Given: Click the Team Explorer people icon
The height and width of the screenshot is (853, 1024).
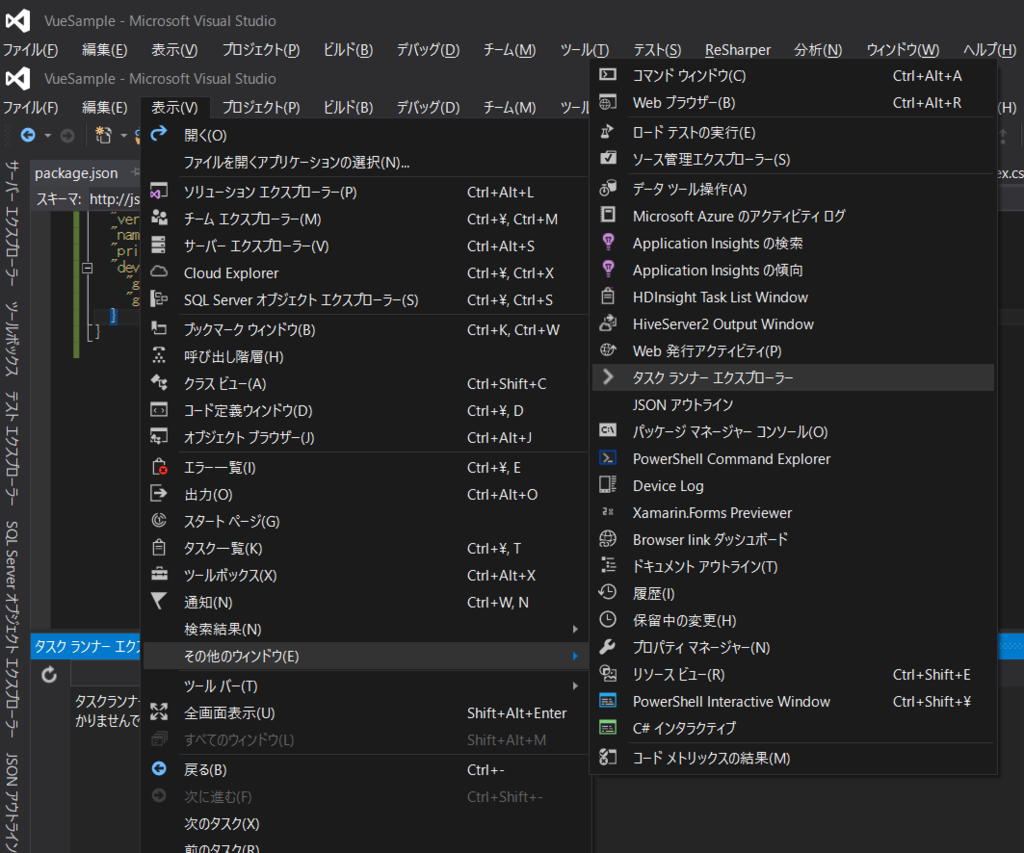Looking at the screenshot, I should [159, 218].
